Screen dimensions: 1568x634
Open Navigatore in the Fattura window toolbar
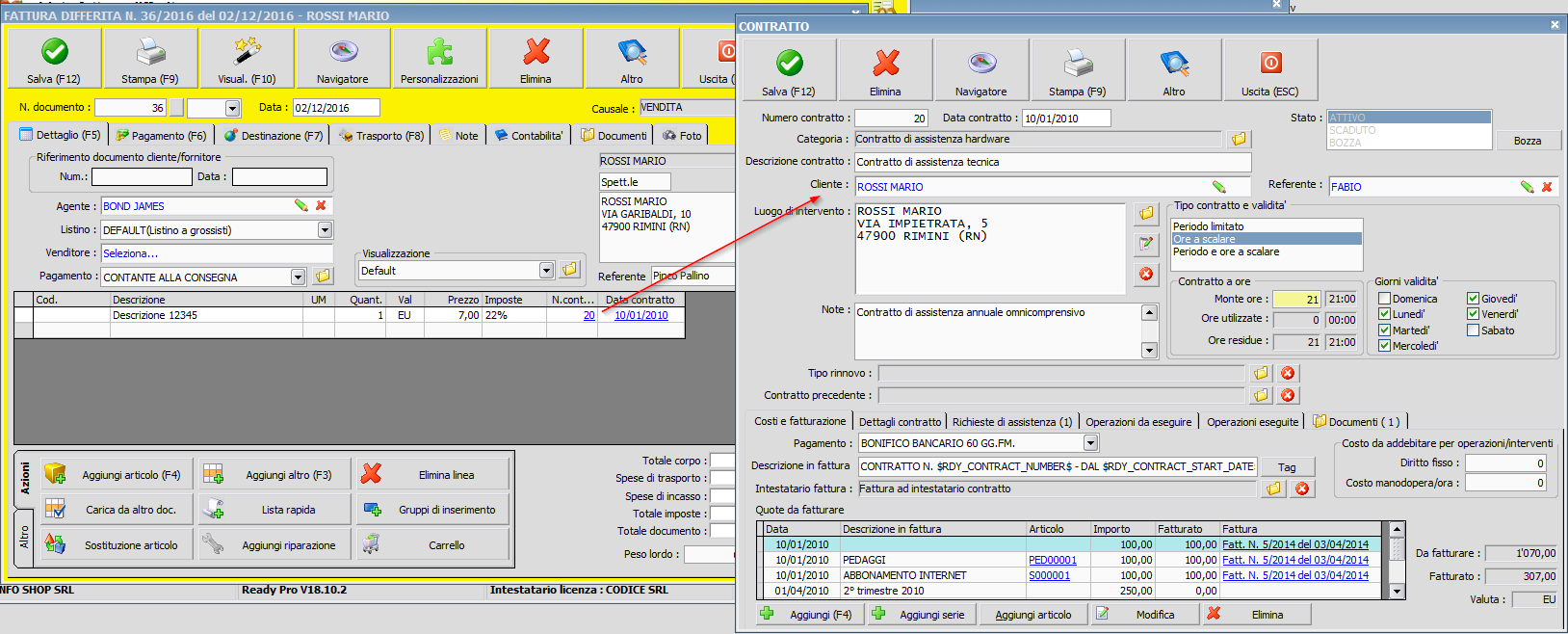tap(343, 59)
